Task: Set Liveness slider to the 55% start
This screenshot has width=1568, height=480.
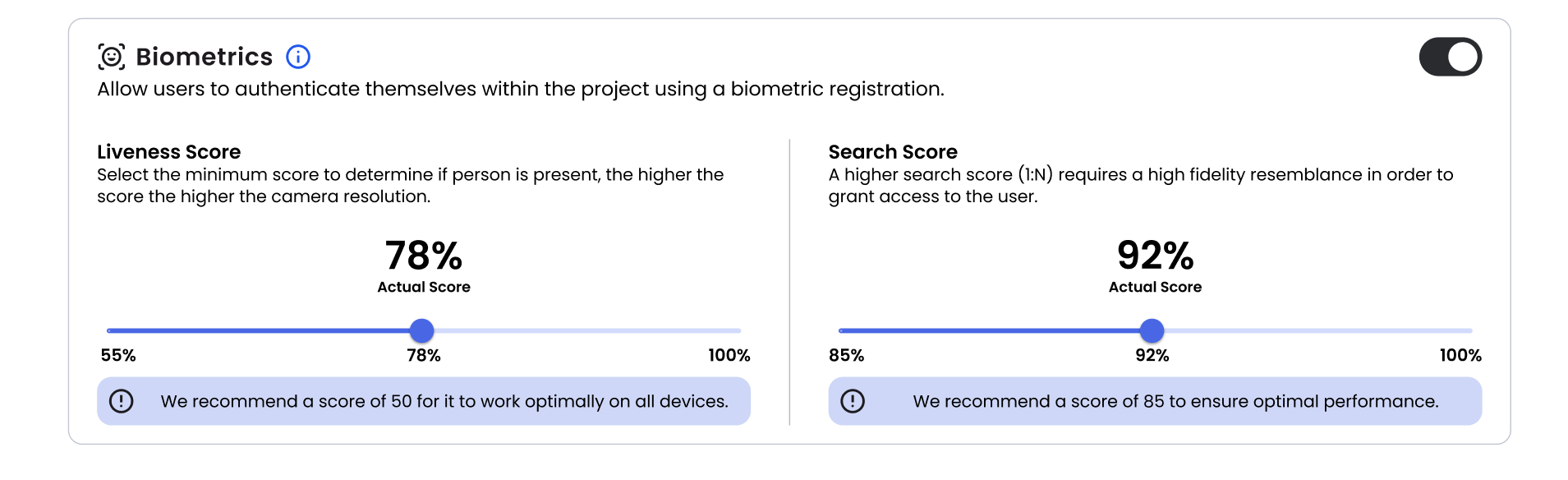Action: pyautogui.click(x=109, y=330)
